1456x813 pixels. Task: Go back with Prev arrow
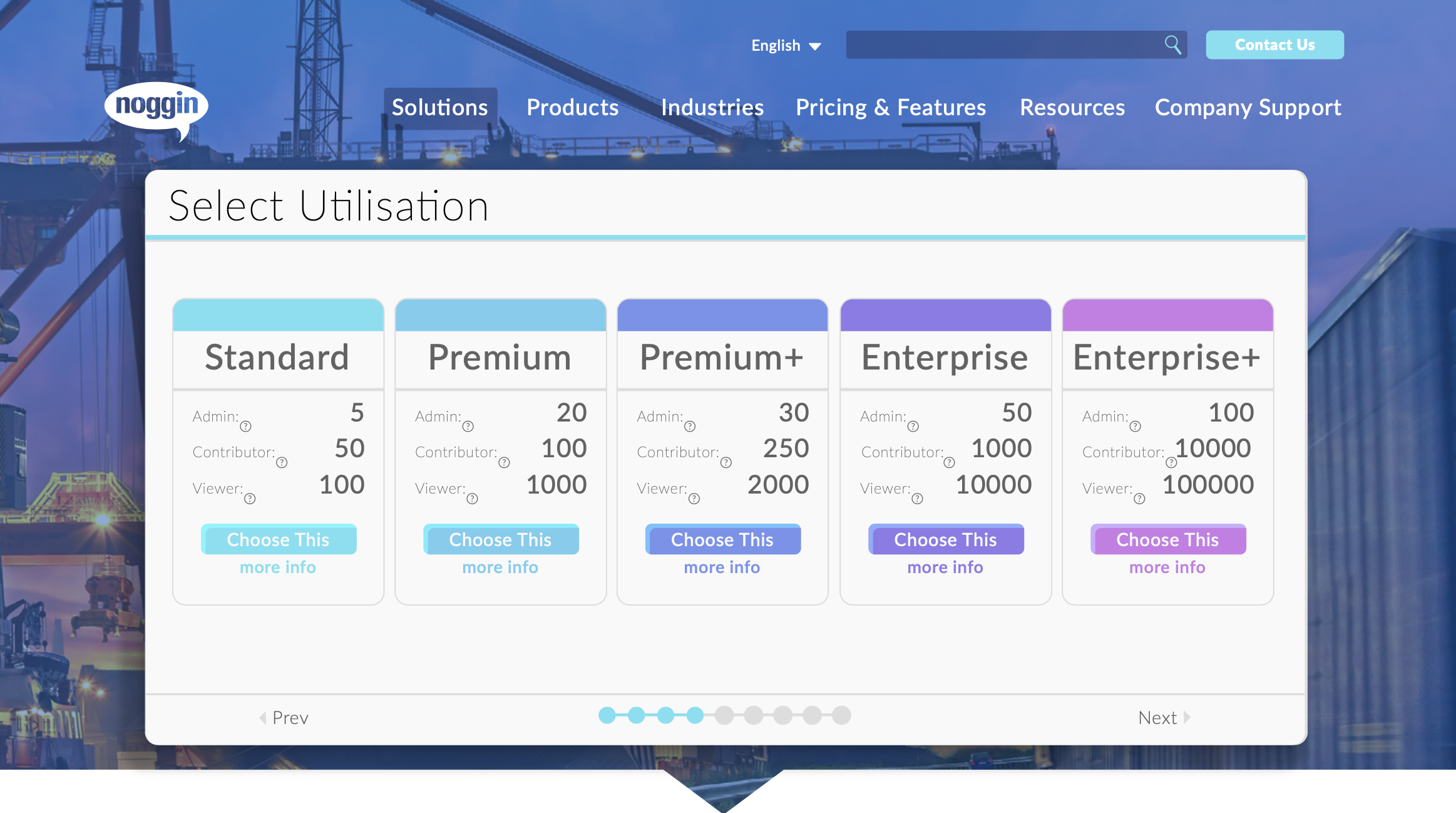pos(284,718)
